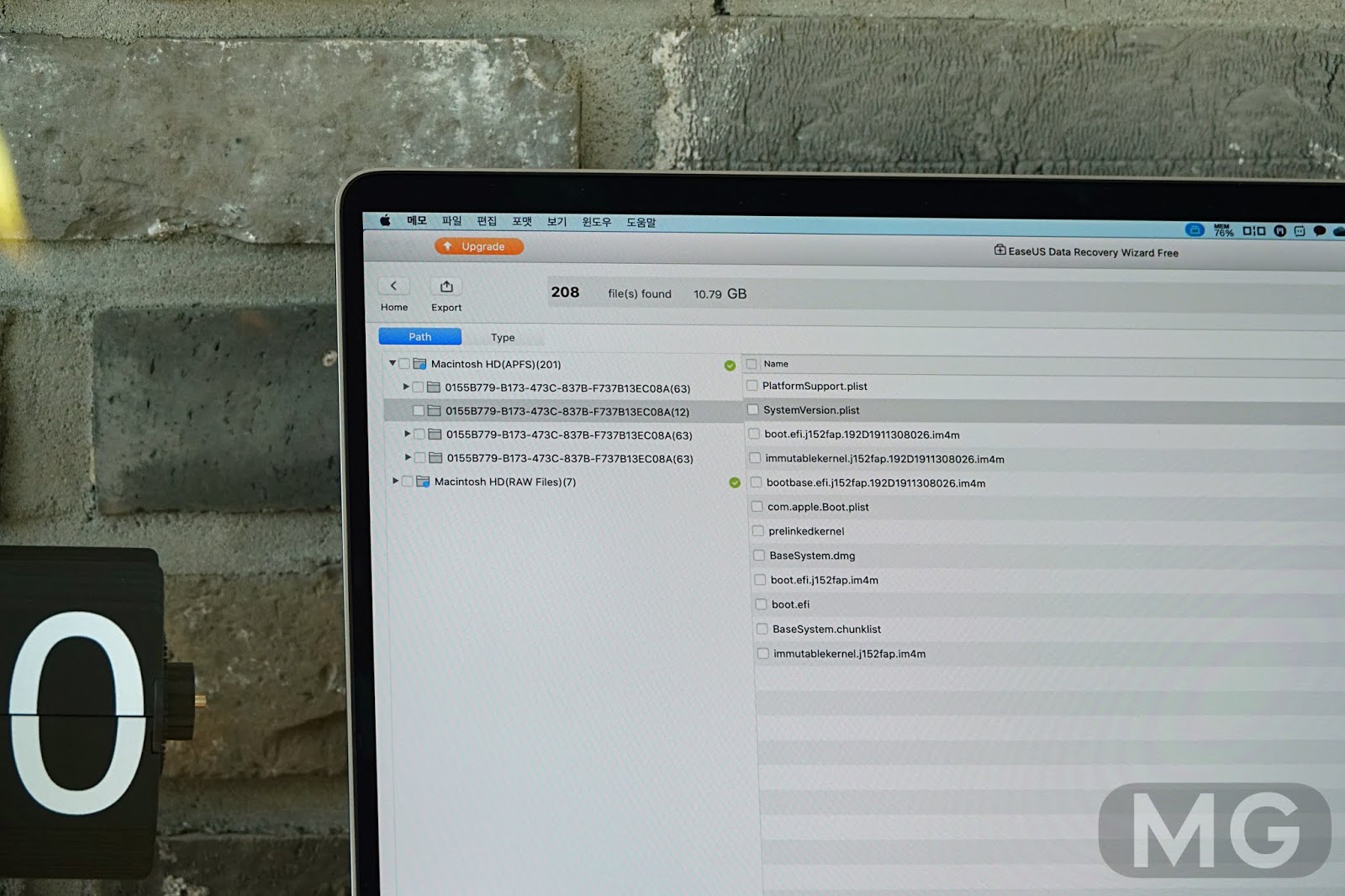Open the 포맷 menu
This screenshot has height=896, width=1345.
click(522, 222)
